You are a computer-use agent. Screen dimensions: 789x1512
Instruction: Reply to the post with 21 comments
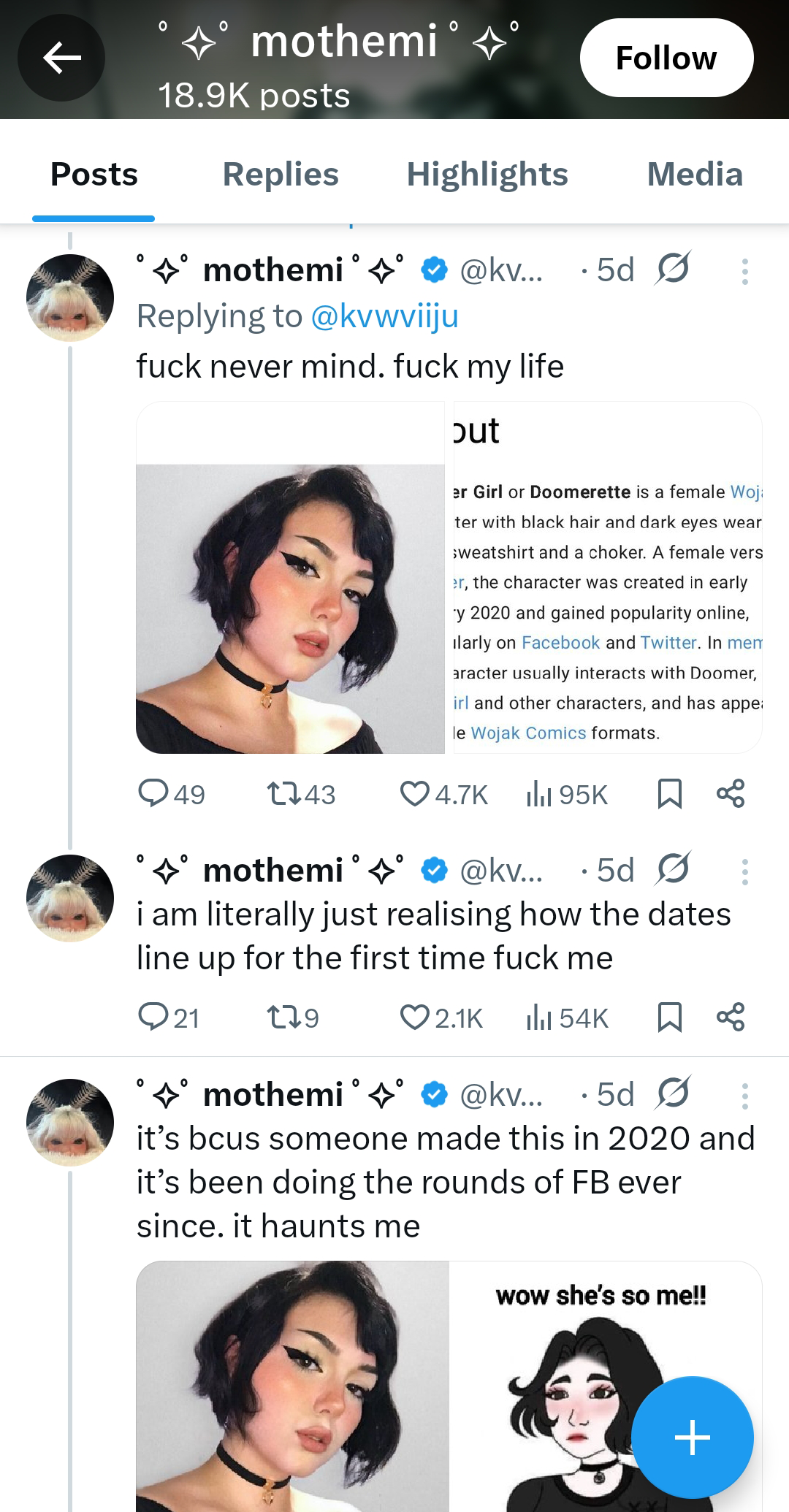[153, 1017]
